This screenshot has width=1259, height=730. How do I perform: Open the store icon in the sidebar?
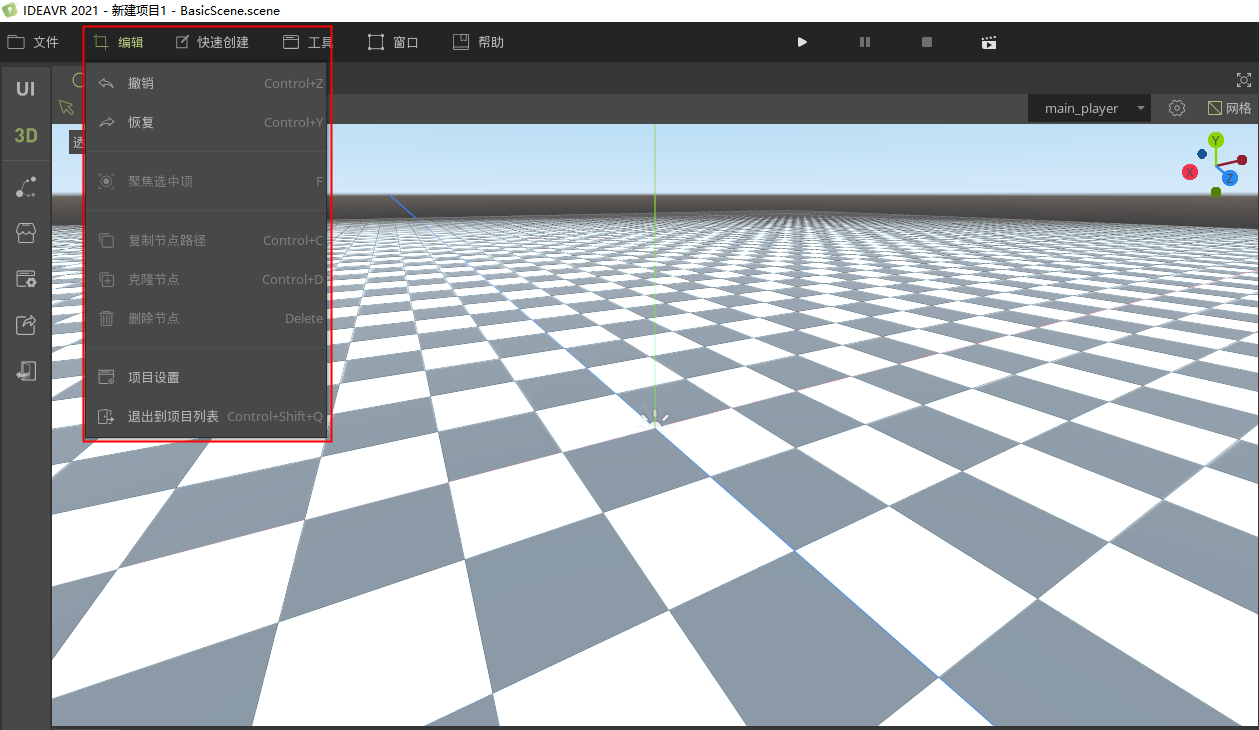26,233
